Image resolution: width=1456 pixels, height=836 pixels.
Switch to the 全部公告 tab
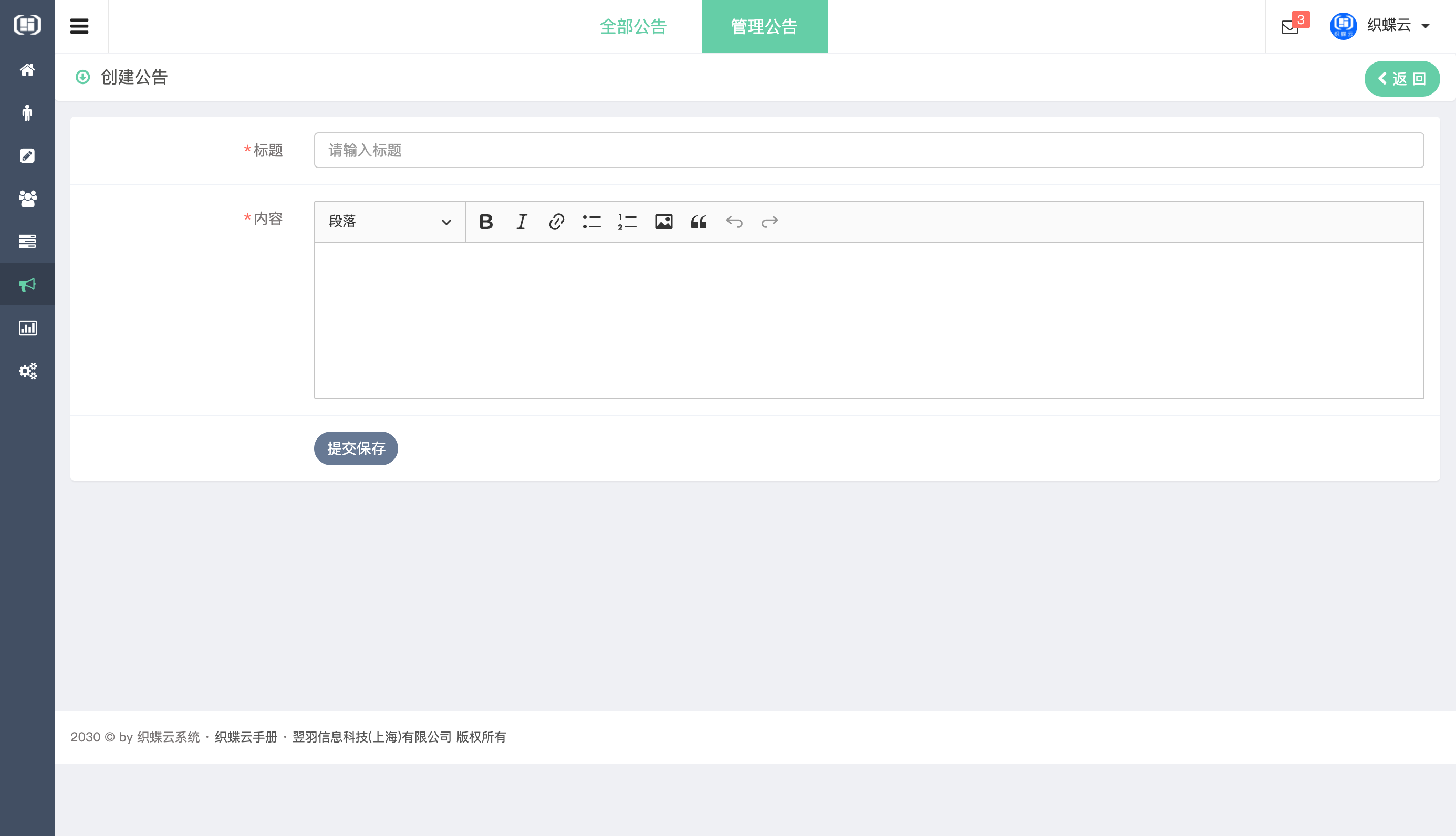(x=633, y=26)
